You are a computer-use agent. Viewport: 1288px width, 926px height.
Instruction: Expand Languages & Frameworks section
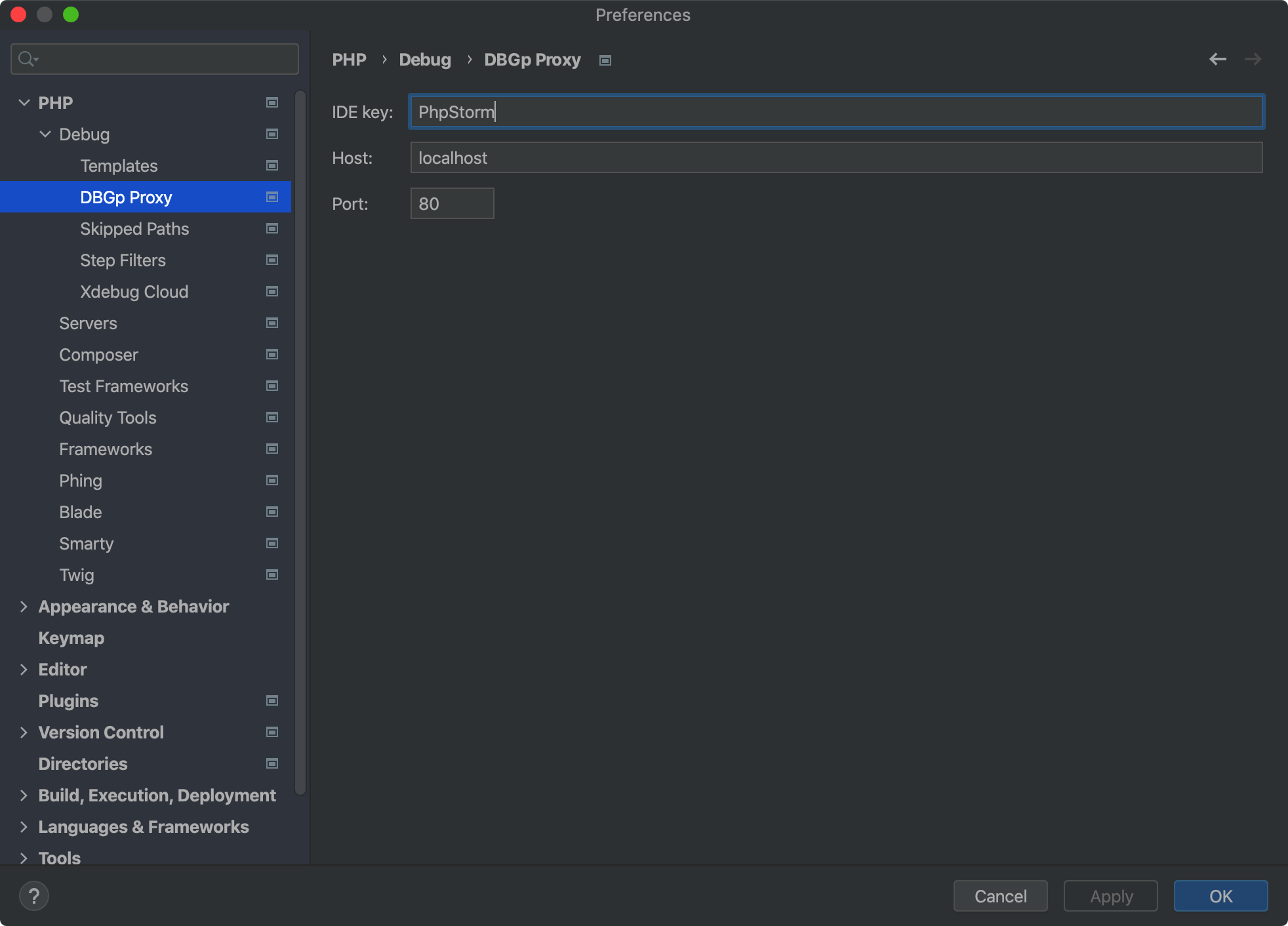(x=24, y=826)
